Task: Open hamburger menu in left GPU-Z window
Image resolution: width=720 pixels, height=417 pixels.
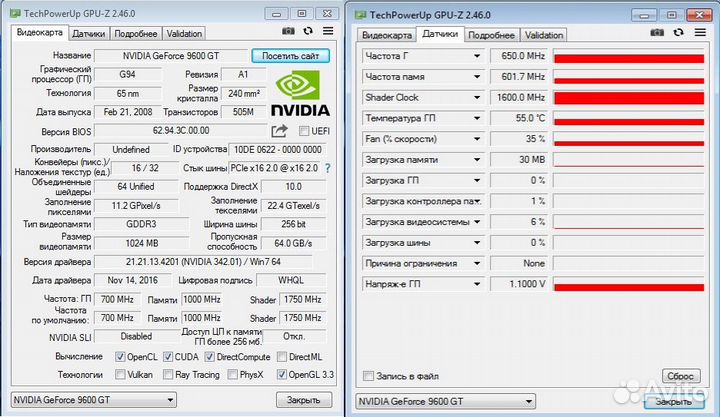Action: [x=328, y=31]
